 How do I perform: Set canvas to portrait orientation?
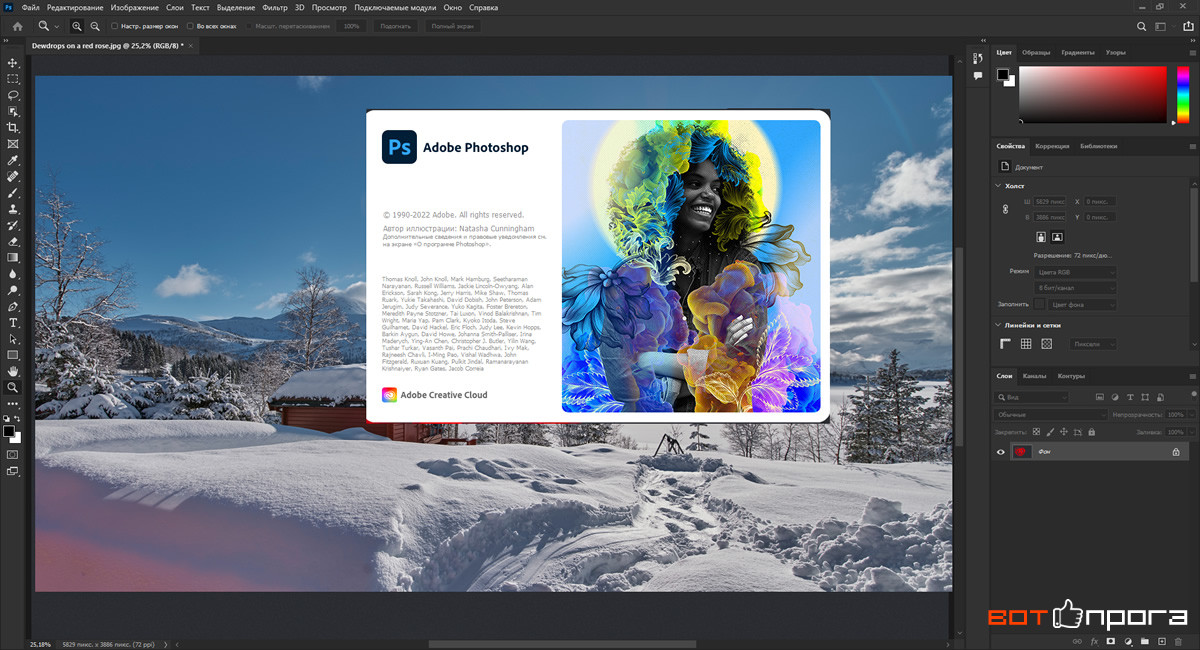coord(1041,237)
